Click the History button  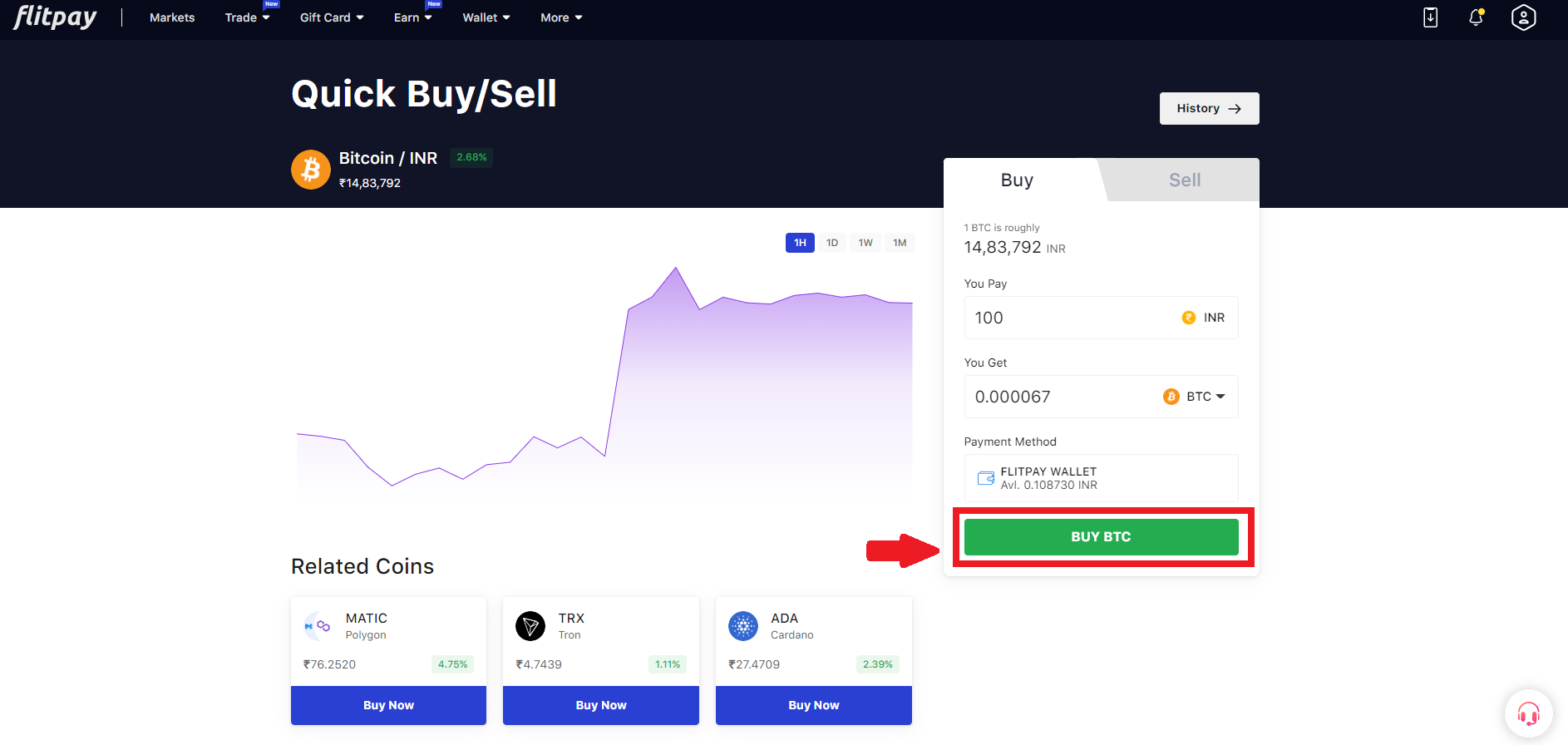pyautogui.click(x=1209, y=108)
